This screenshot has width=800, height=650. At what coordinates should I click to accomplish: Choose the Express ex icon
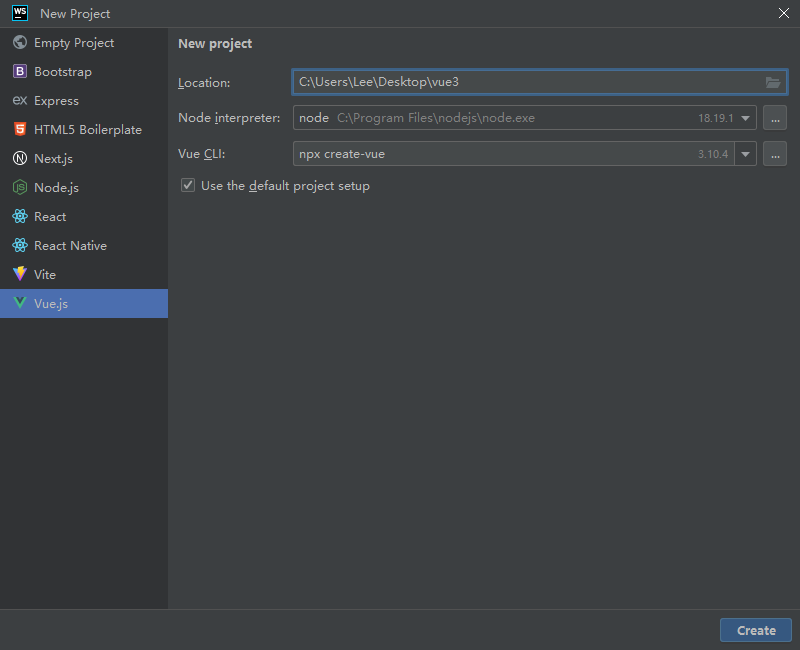20,100
